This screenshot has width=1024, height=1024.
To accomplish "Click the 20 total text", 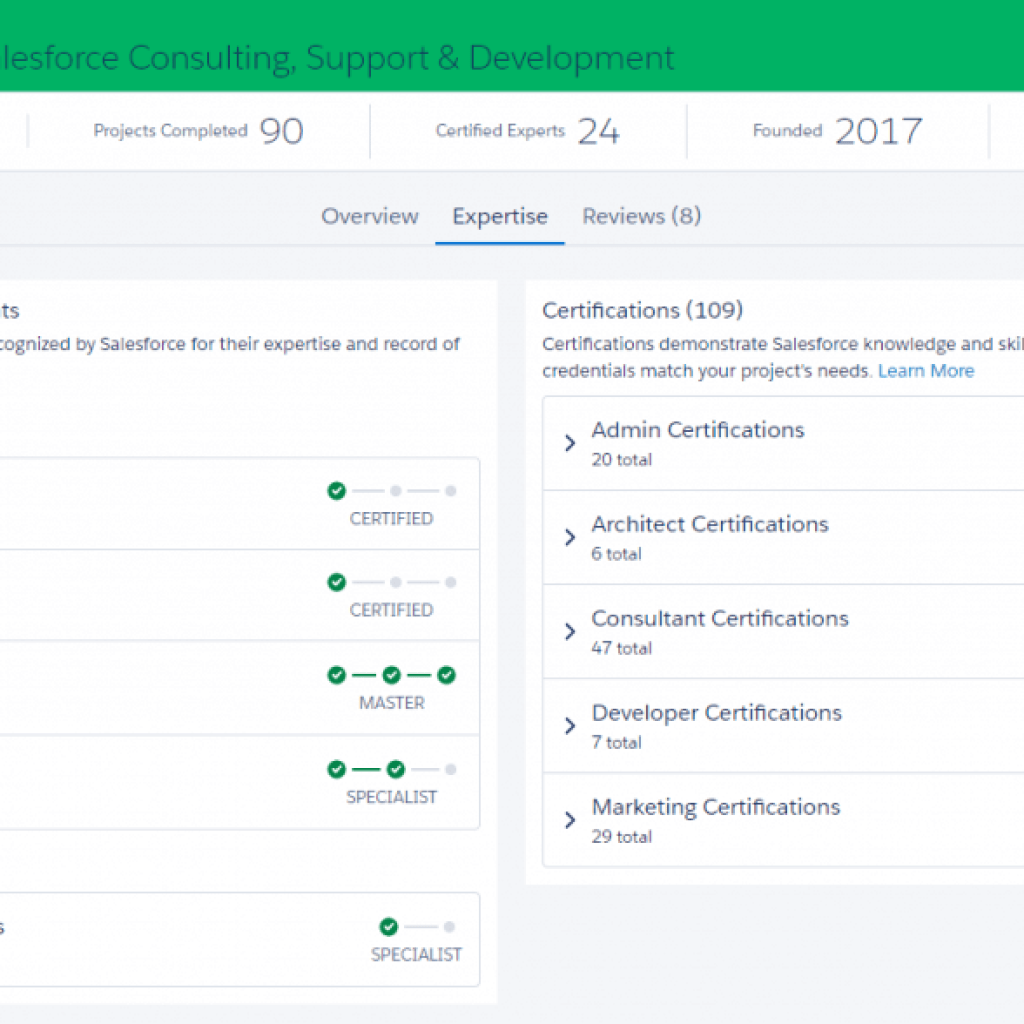I will pos(622,460).
